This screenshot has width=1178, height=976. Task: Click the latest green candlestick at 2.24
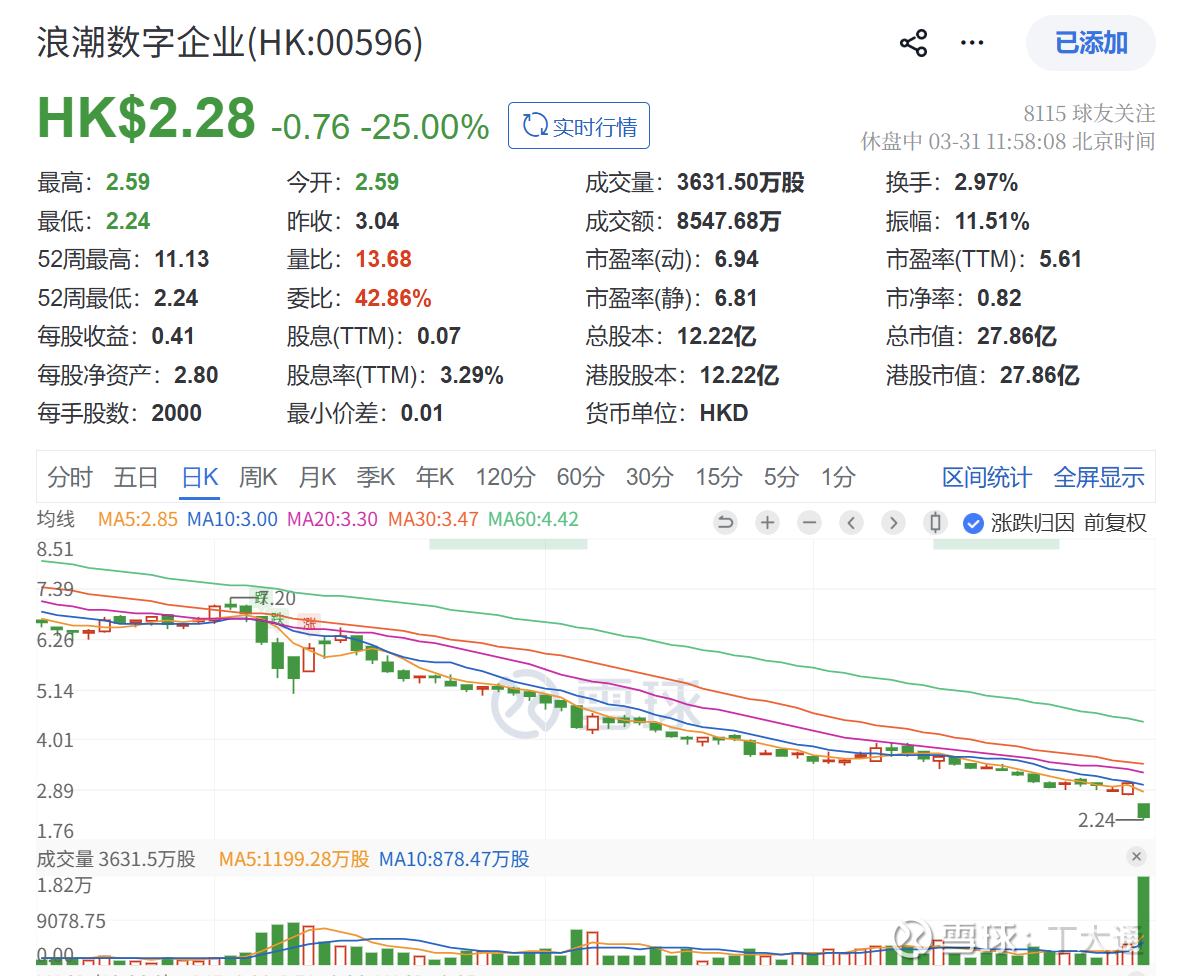(x=1144, y=810)
